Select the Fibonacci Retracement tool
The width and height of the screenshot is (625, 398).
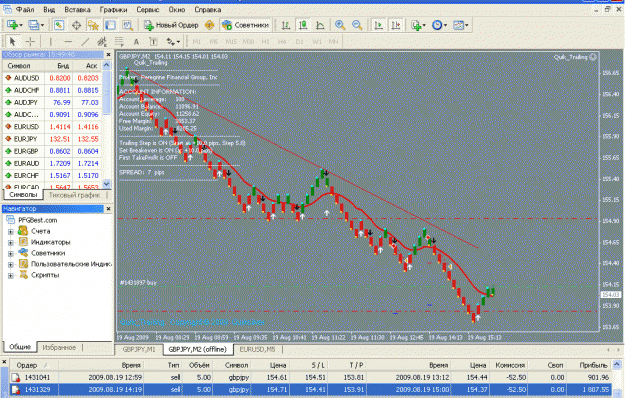point(119,41)
